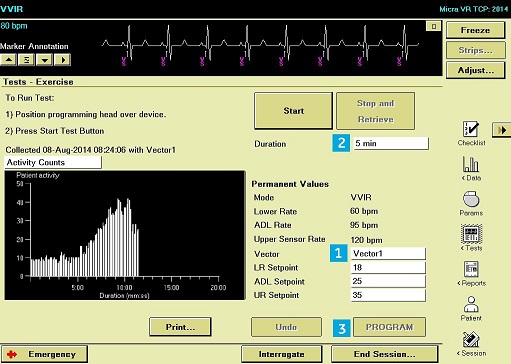Image resolution: width=511 pixels, height=364 pixels.
Task: Click the VVIR mode label in title bar
Action: point(12,9)
